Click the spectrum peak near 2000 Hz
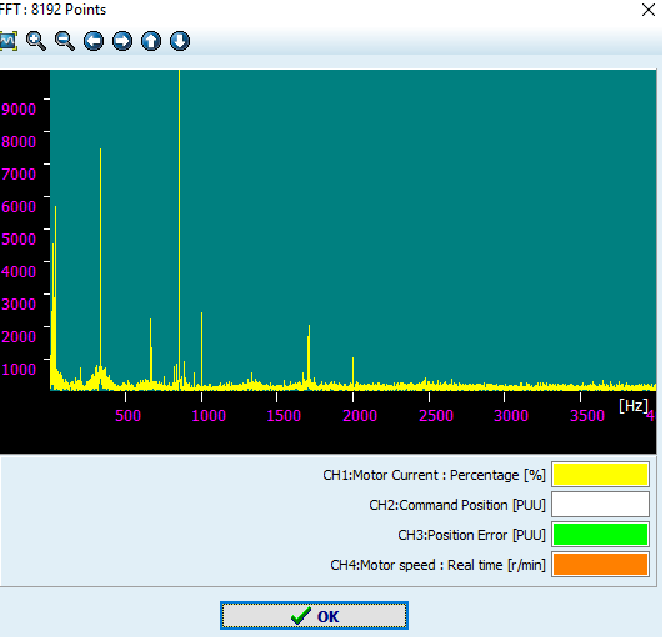 pos(353,370)
